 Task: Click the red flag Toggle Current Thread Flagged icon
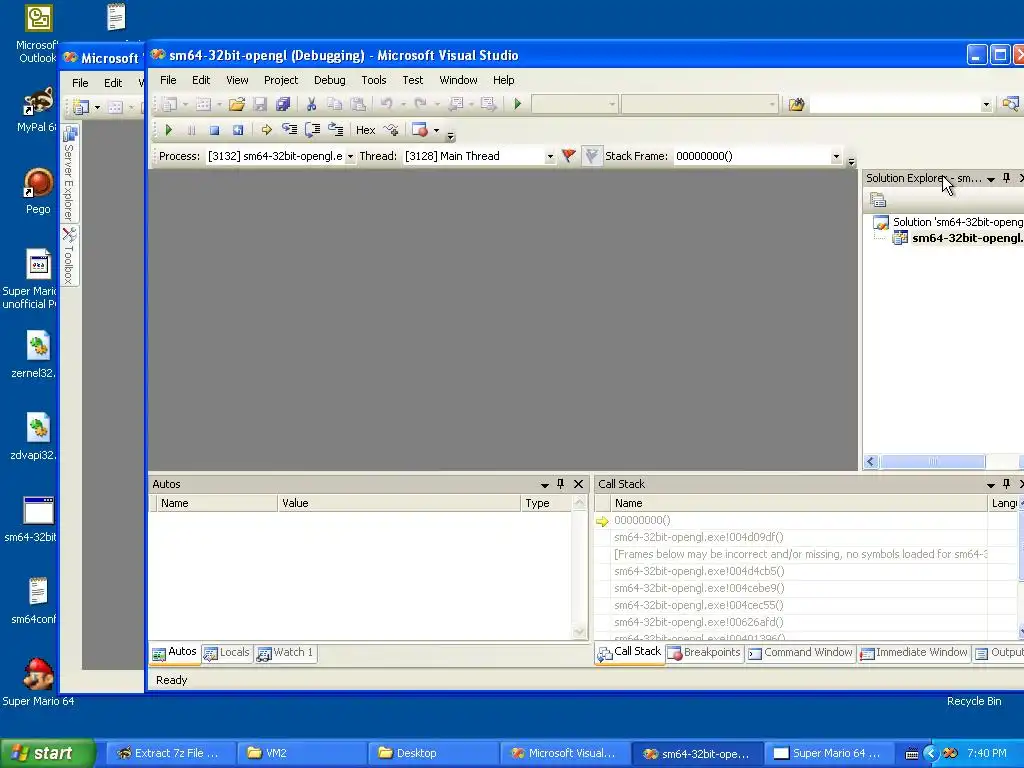click(x=569, y=156)
